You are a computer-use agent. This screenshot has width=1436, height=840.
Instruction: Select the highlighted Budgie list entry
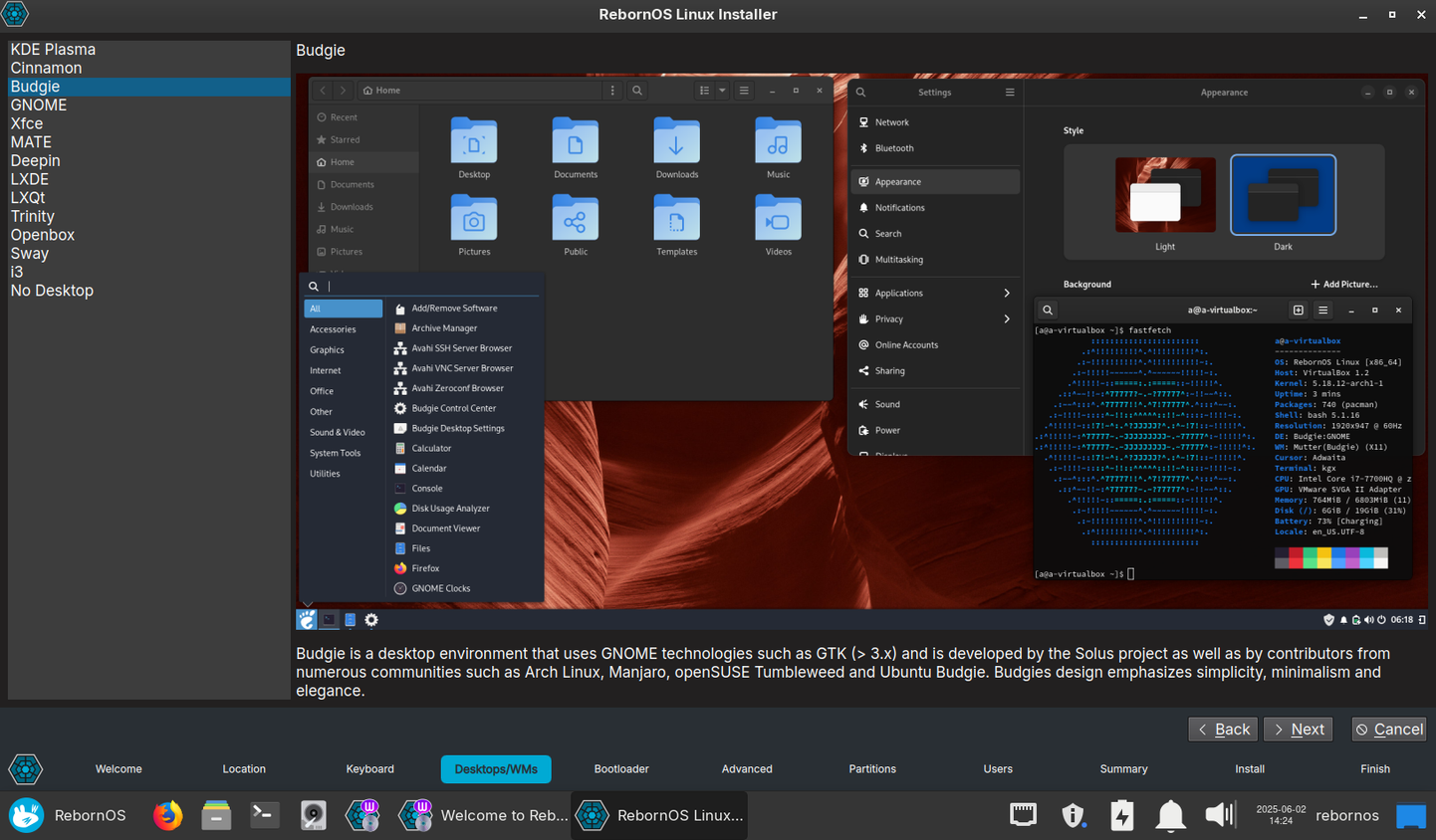[149, 87]
